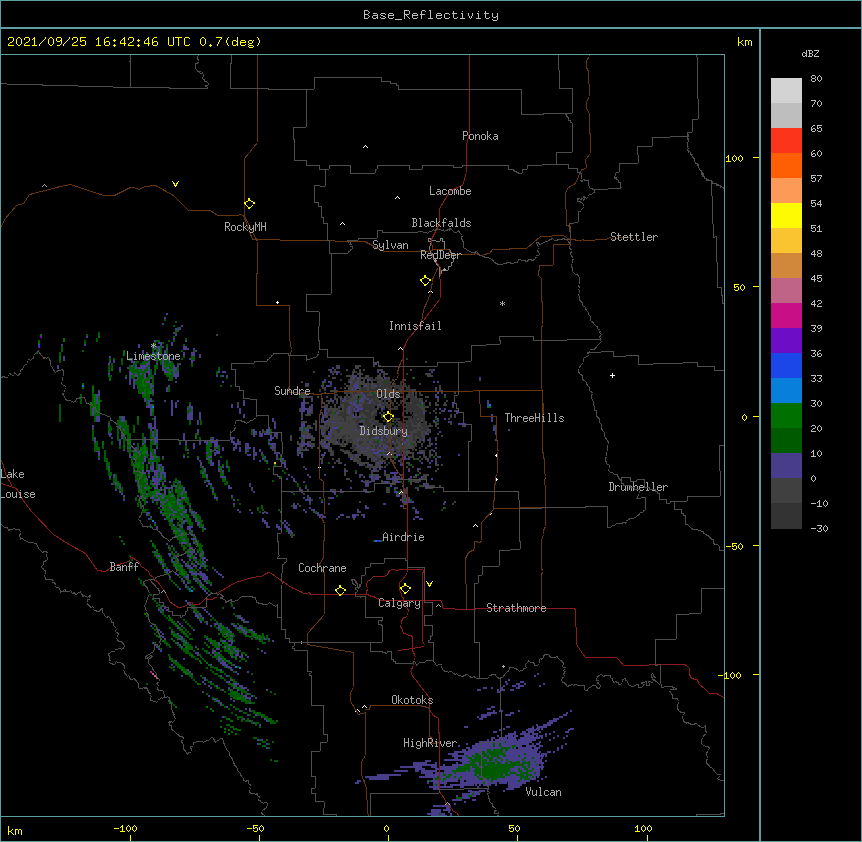Viewport: 862px width, 842px height.
Task: Click the white asterisk above Limestone label
Action: [153, 345]
